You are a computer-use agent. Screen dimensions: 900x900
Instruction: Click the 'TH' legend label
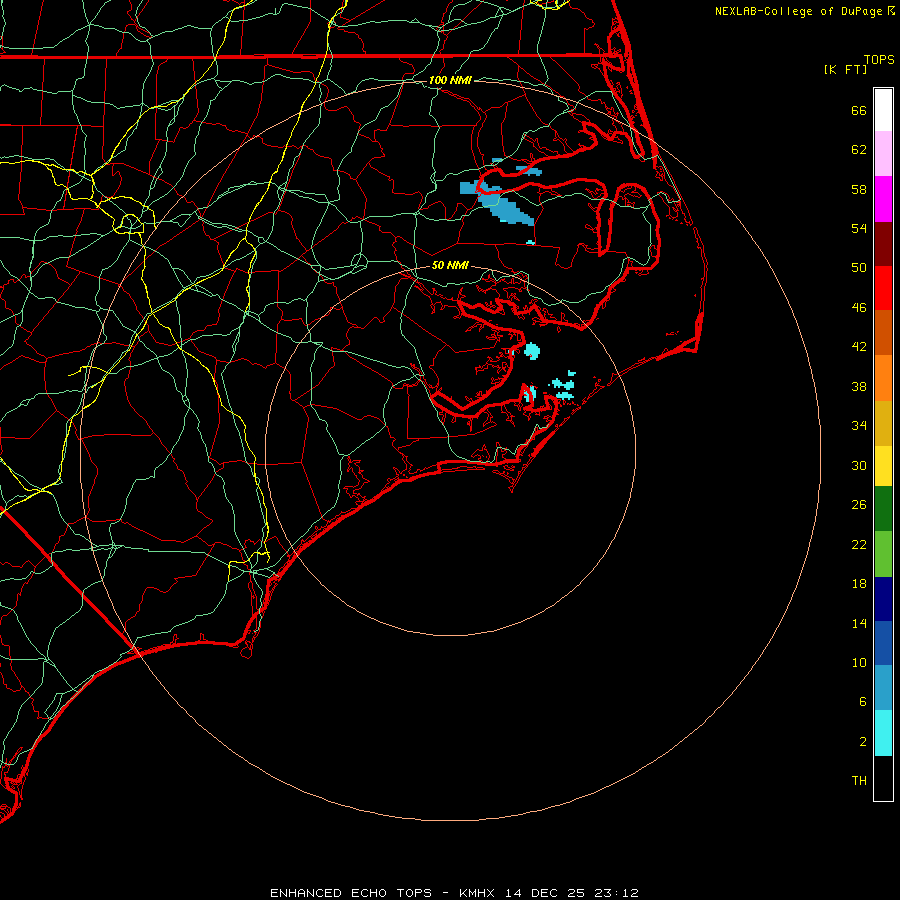[859, 780]
